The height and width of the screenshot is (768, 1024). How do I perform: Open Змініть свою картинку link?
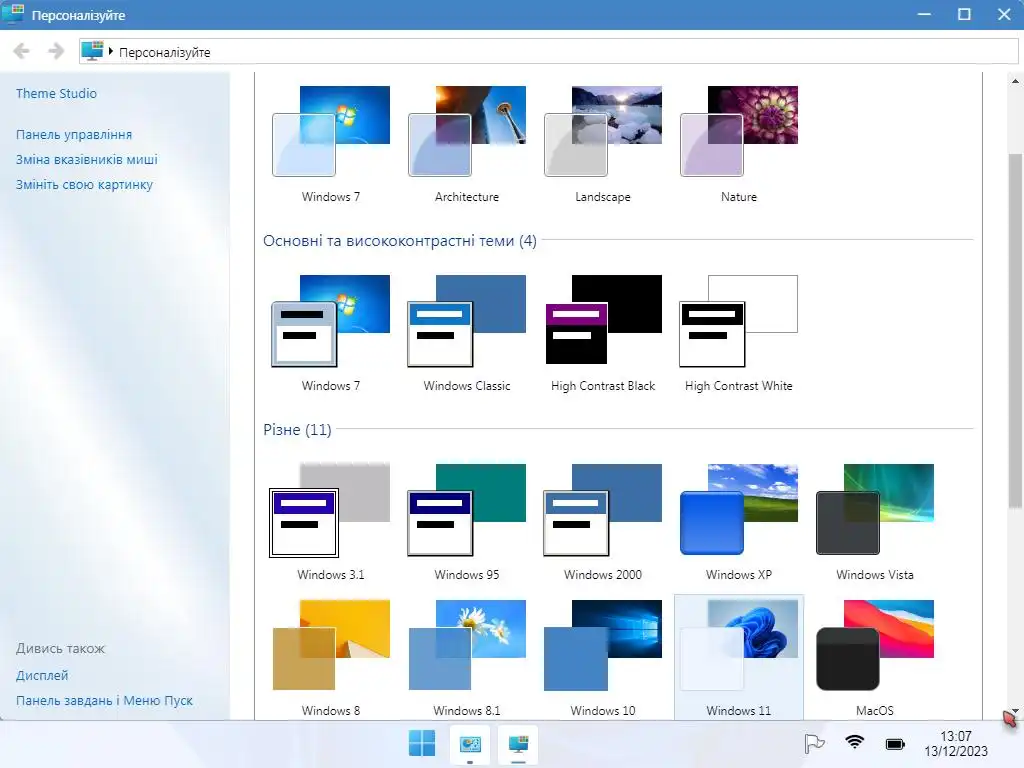click(84, 185)
